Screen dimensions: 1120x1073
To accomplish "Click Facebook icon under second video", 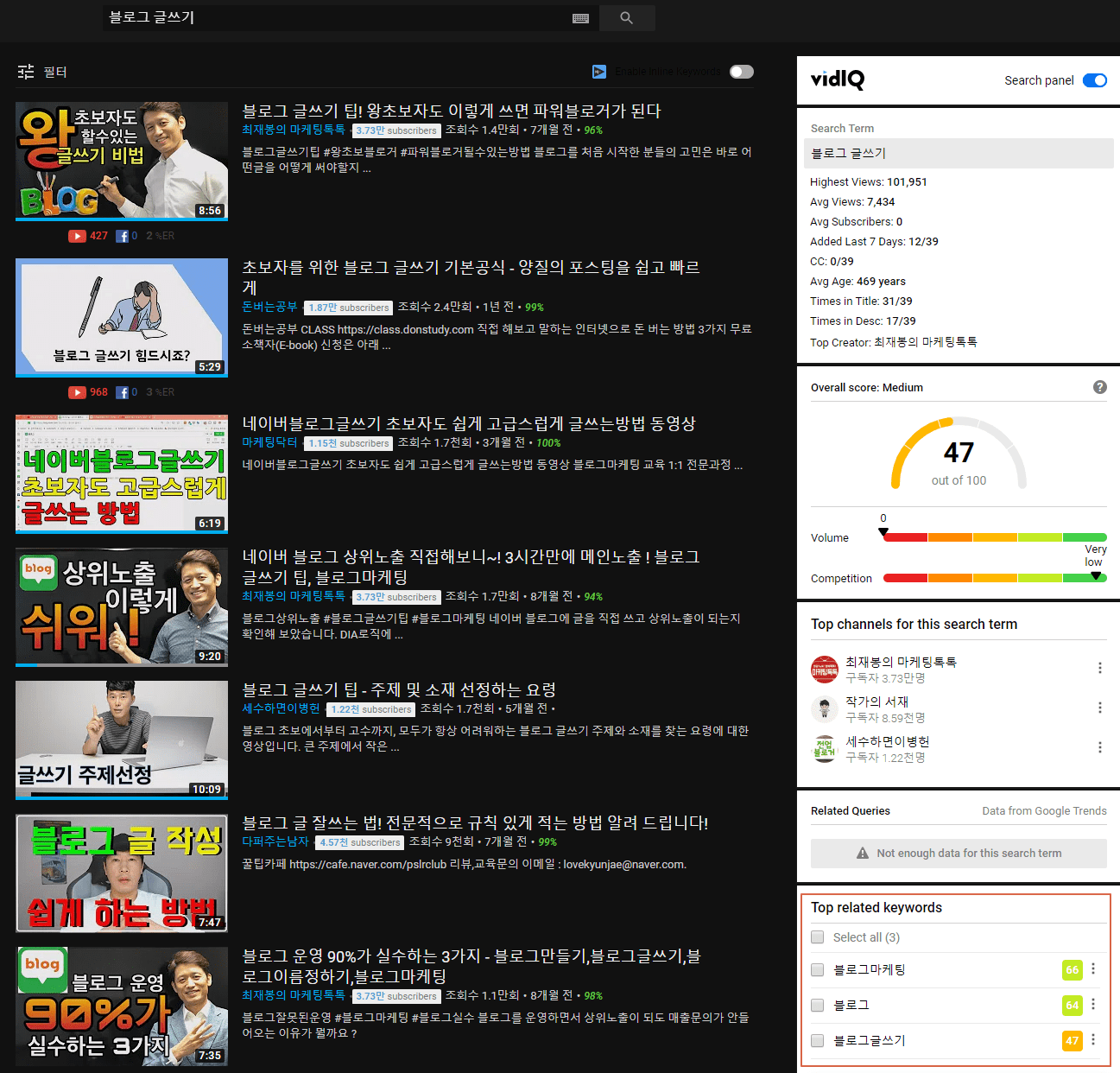I will click(122, 392).
